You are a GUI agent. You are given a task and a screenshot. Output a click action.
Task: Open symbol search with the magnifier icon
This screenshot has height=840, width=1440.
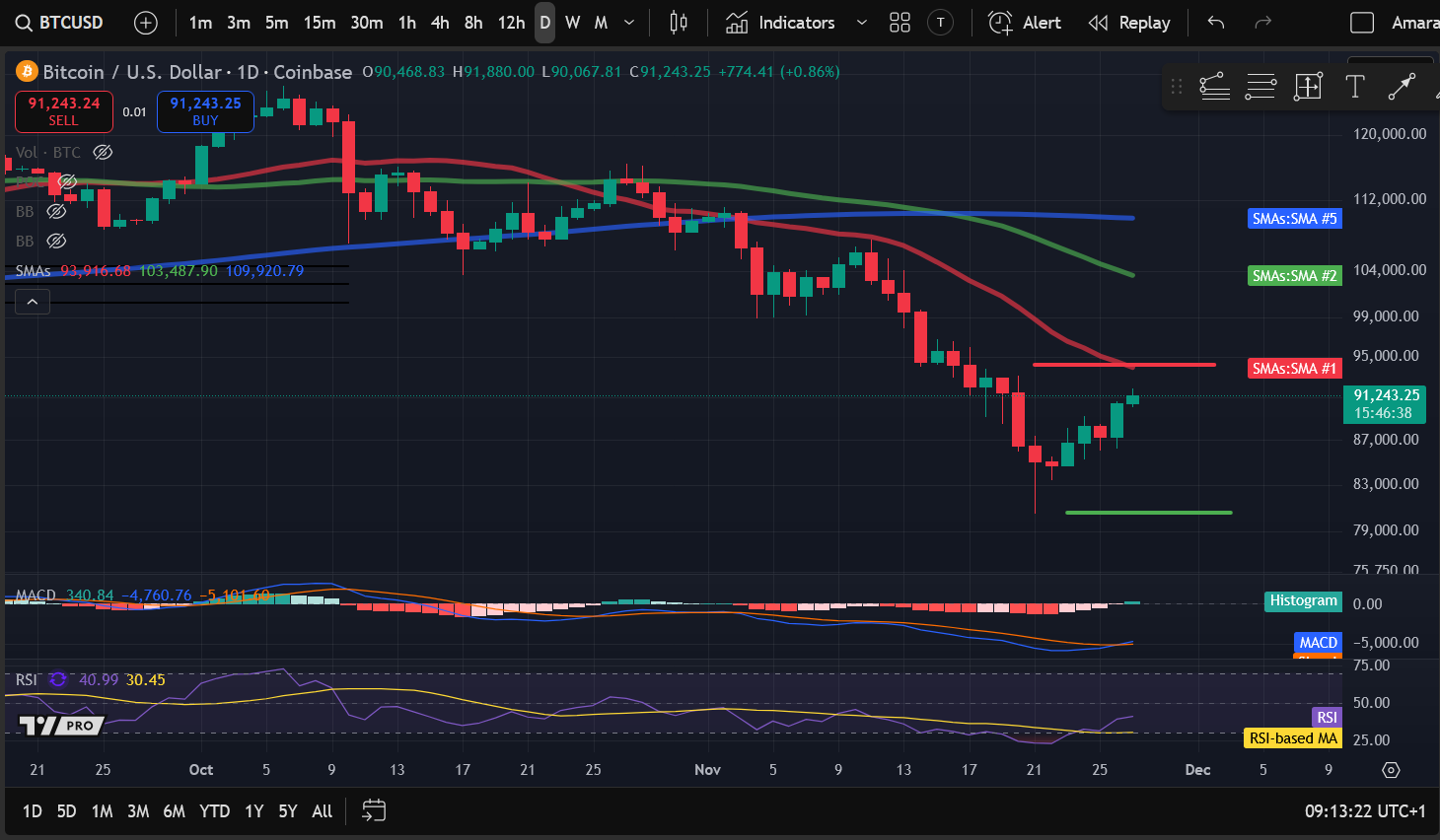click(x=24, y=22)
